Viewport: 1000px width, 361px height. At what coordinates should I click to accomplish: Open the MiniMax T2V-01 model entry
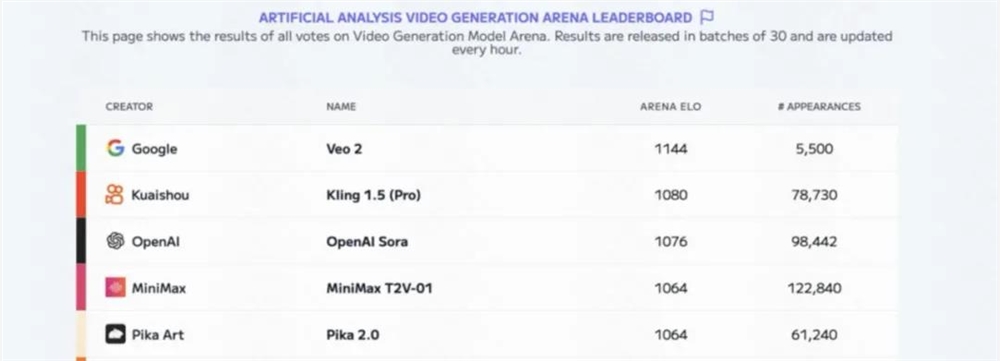(379, 288)
